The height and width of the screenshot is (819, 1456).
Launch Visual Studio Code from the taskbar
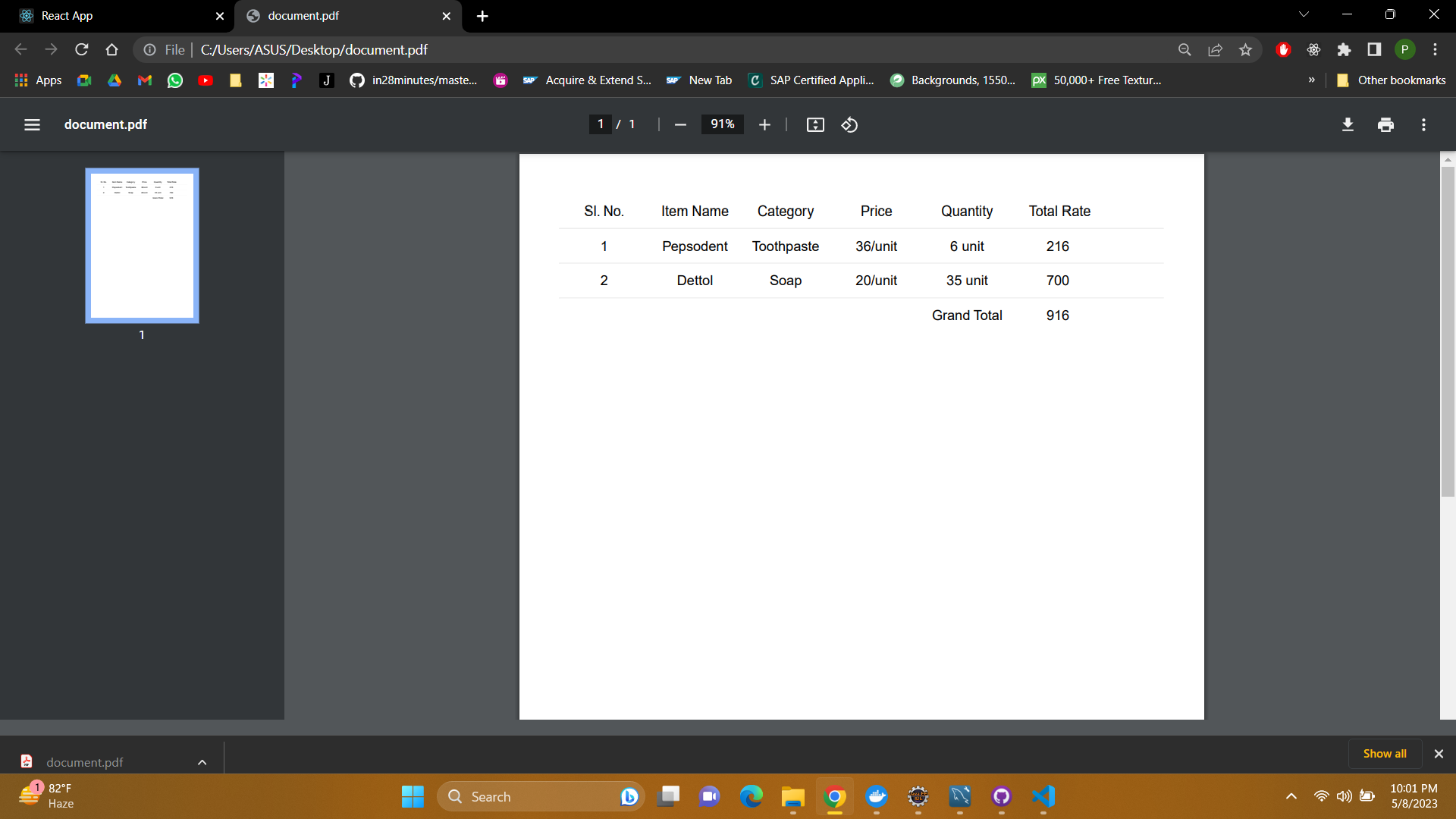1043,797
